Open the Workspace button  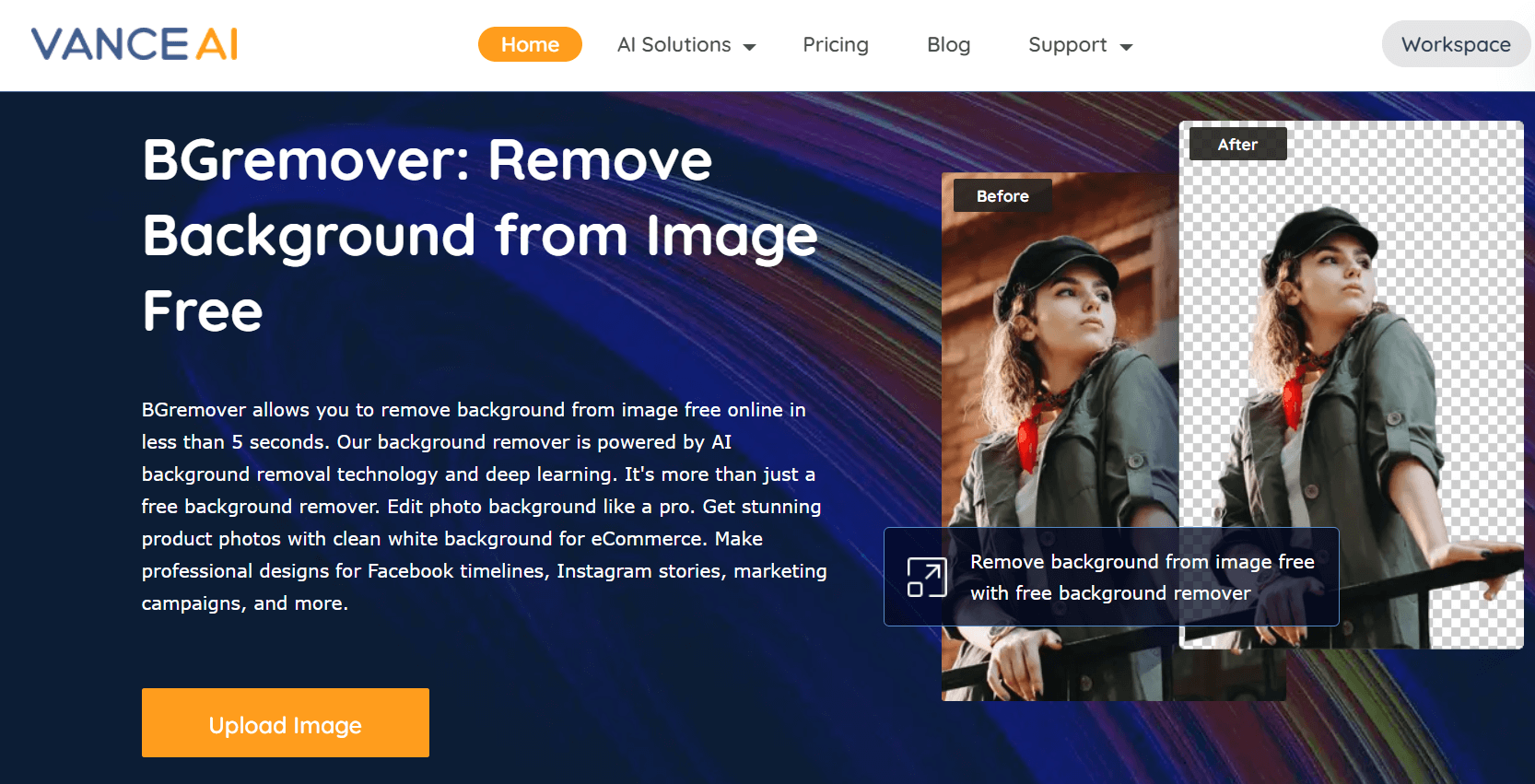[x=1456, y=44]
